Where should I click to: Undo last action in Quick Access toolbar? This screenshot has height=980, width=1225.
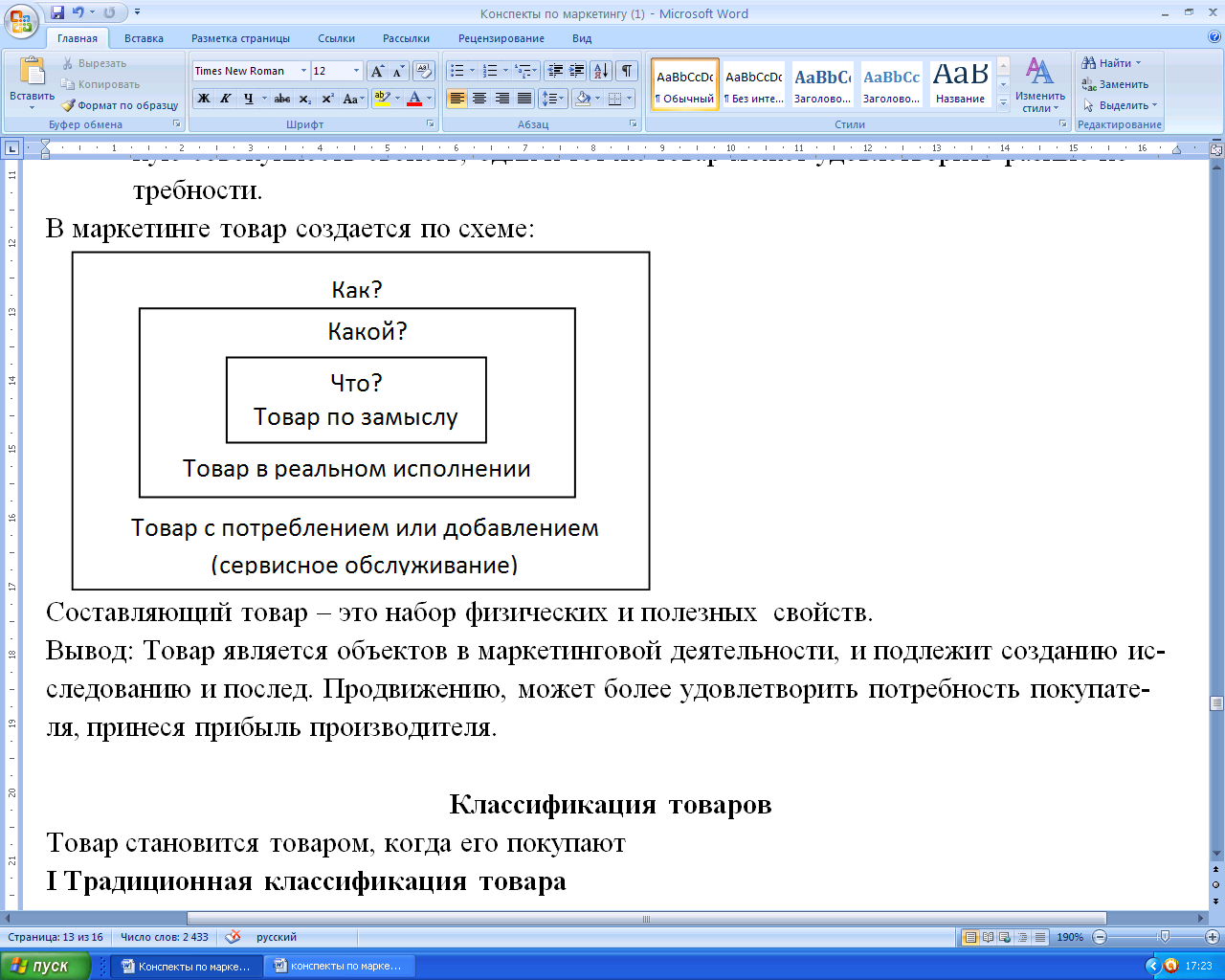pyautogui.click(x=78, y=12)
